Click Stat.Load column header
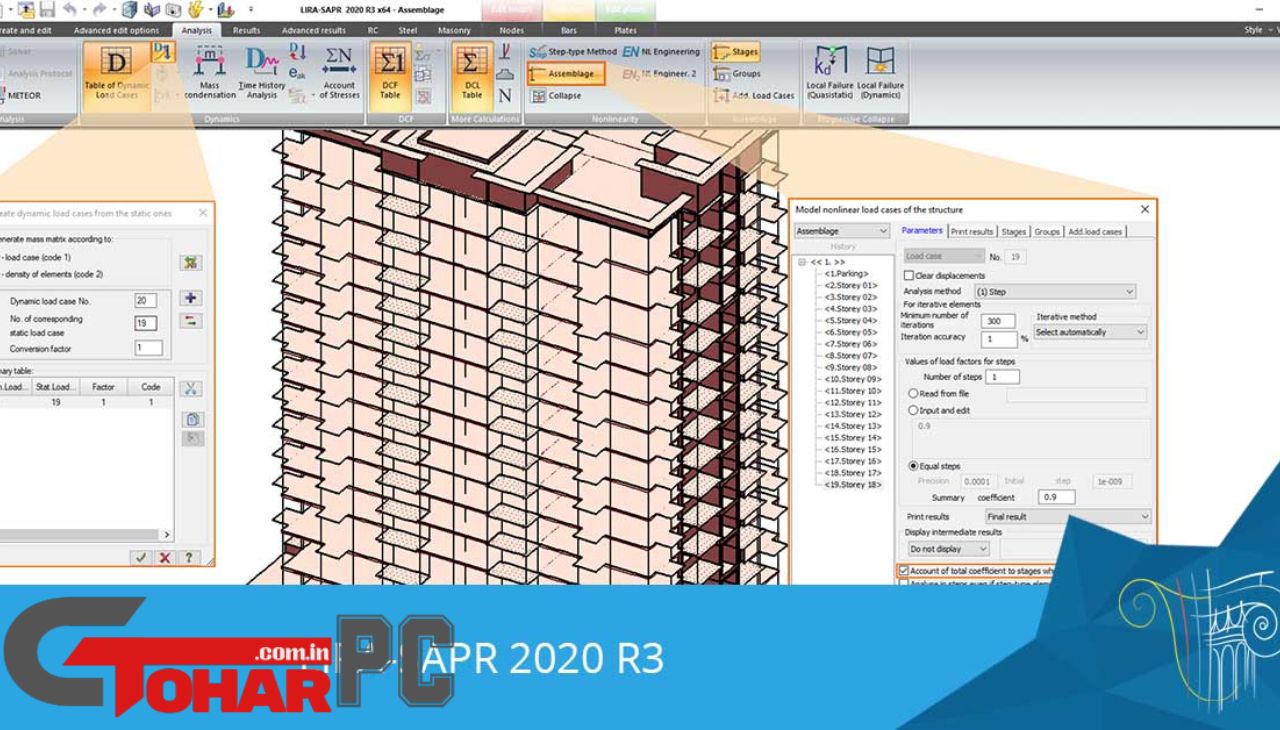This screenshot has width=1280, height=730. [55, 385]
